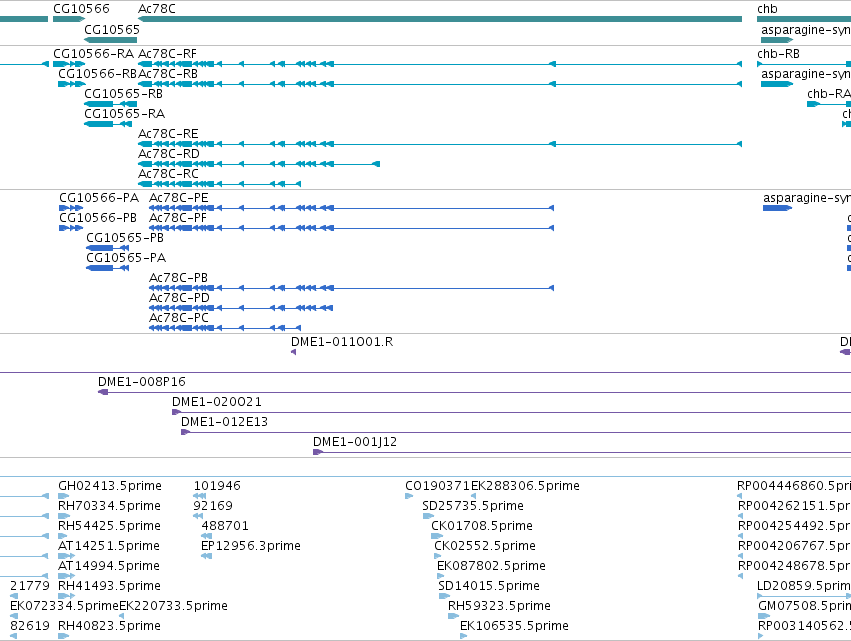Click EST EK106535.5prime
Screen dimensions: 851x641
click(x=463, y=636)
